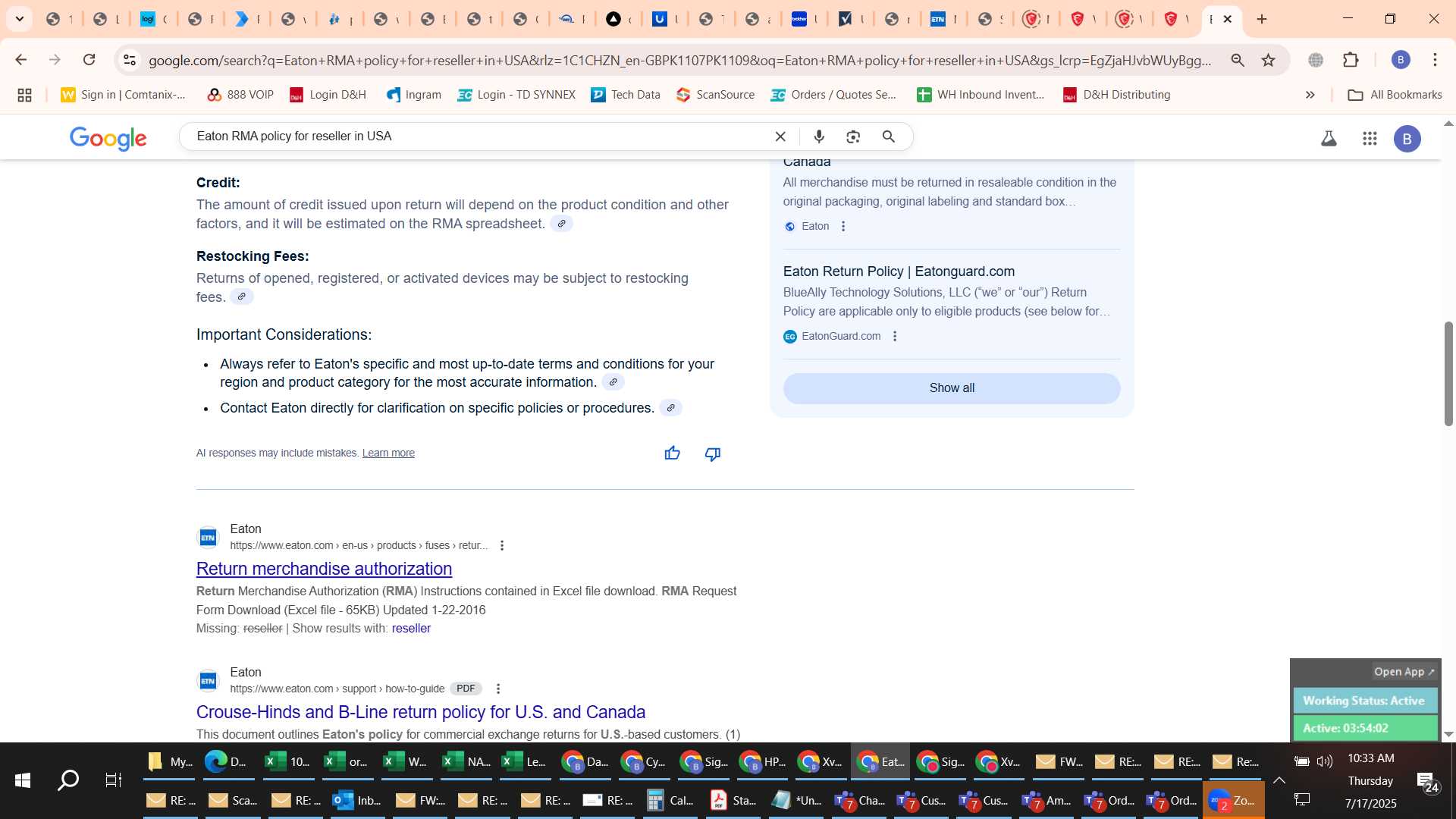Open Apps grid shortcut in bookmarks bar
This screenshot has height=819, width=1456.
[x=24, y=95]
